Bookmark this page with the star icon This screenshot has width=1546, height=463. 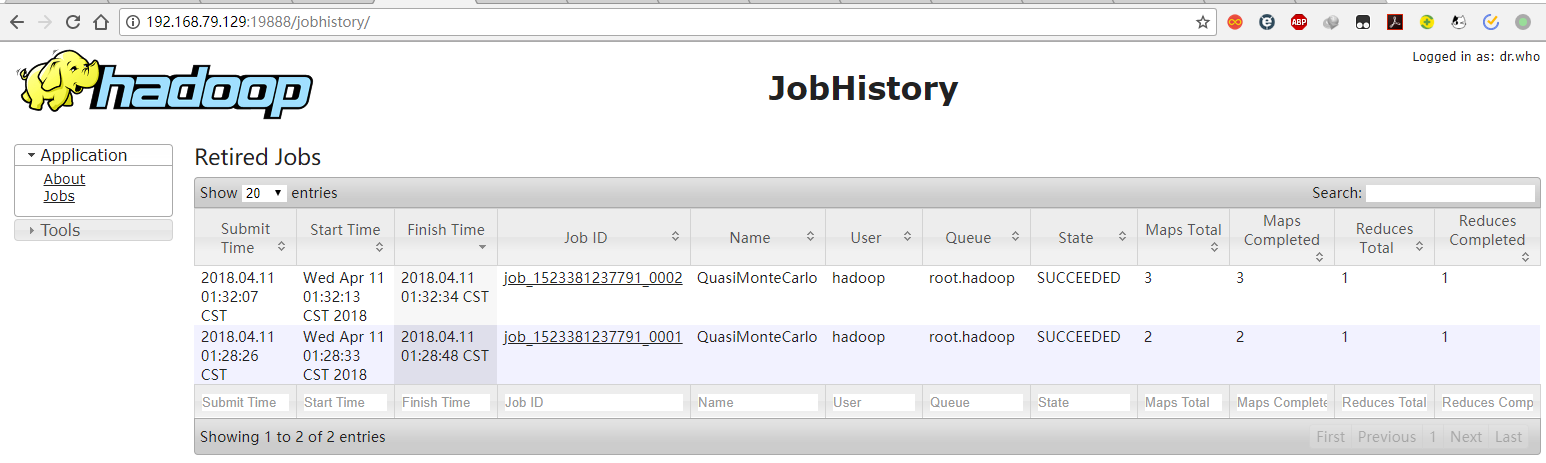click(1203, 22)
